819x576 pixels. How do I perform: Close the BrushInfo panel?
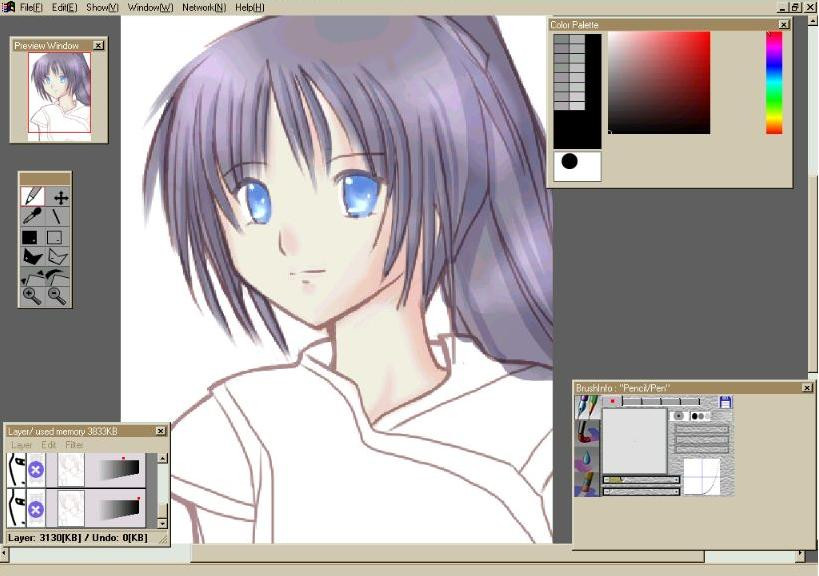(807, 387)
